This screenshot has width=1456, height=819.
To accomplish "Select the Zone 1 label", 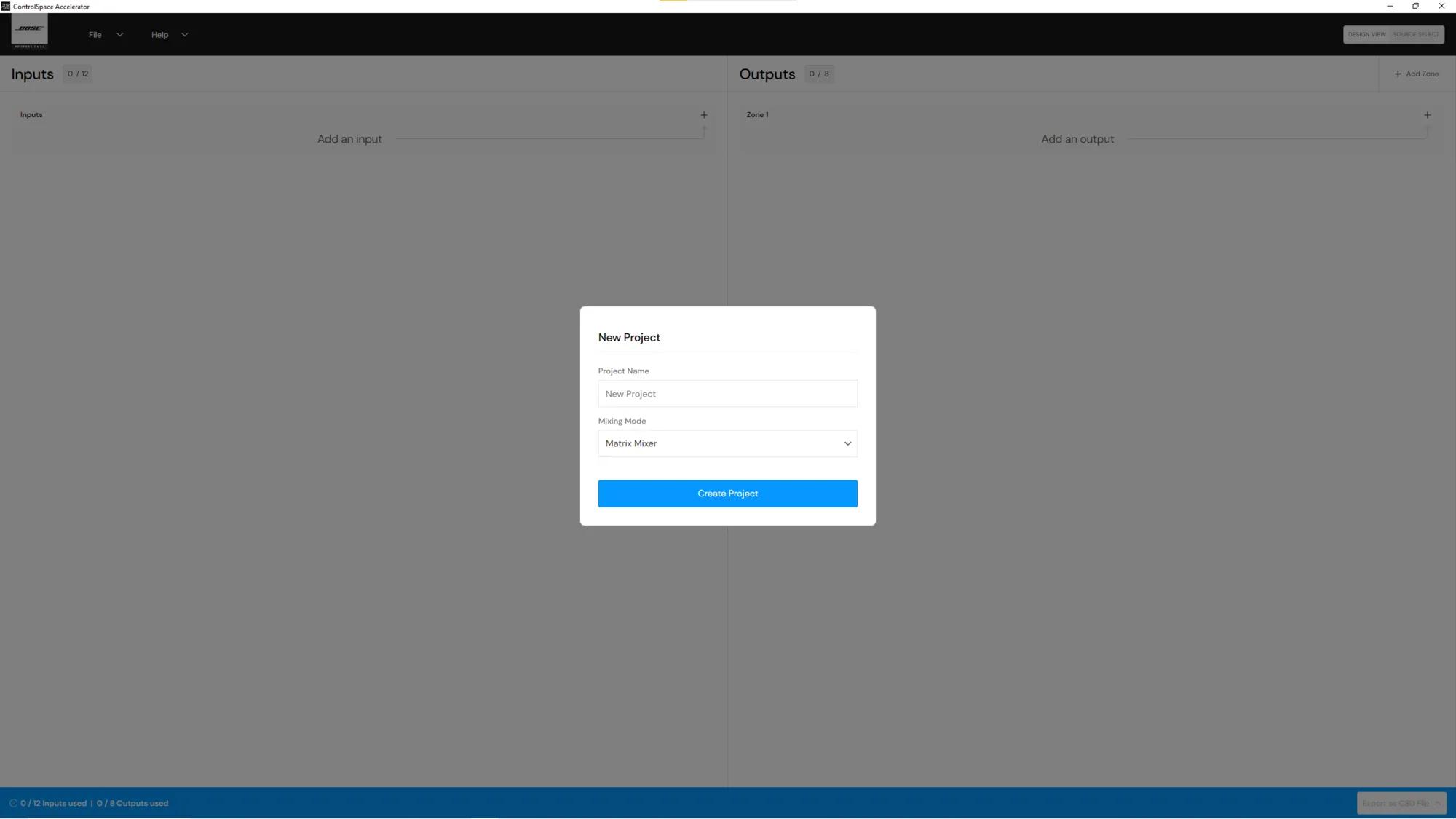I will tap(757, 115).
